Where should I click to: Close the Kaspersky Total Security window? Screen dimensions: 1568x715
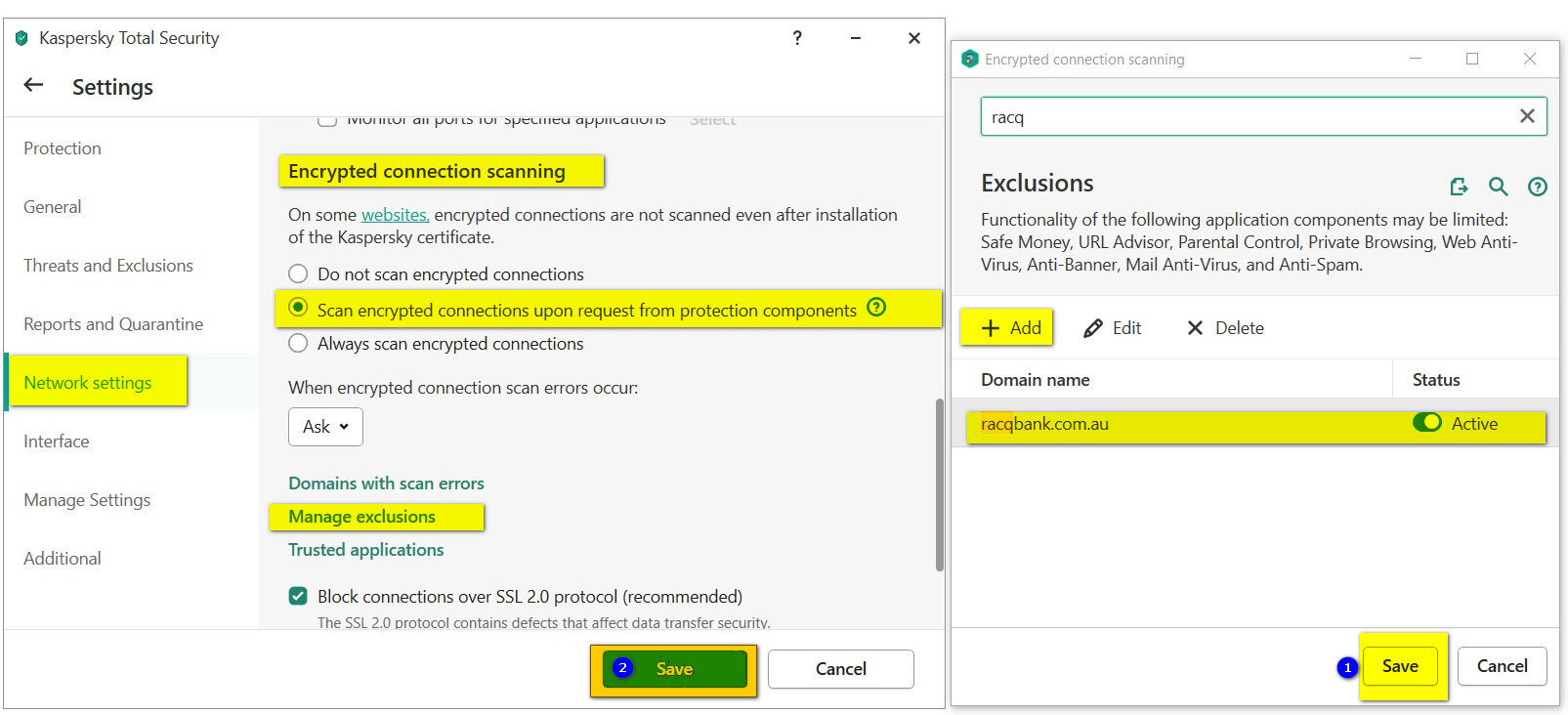coord(914,38)
